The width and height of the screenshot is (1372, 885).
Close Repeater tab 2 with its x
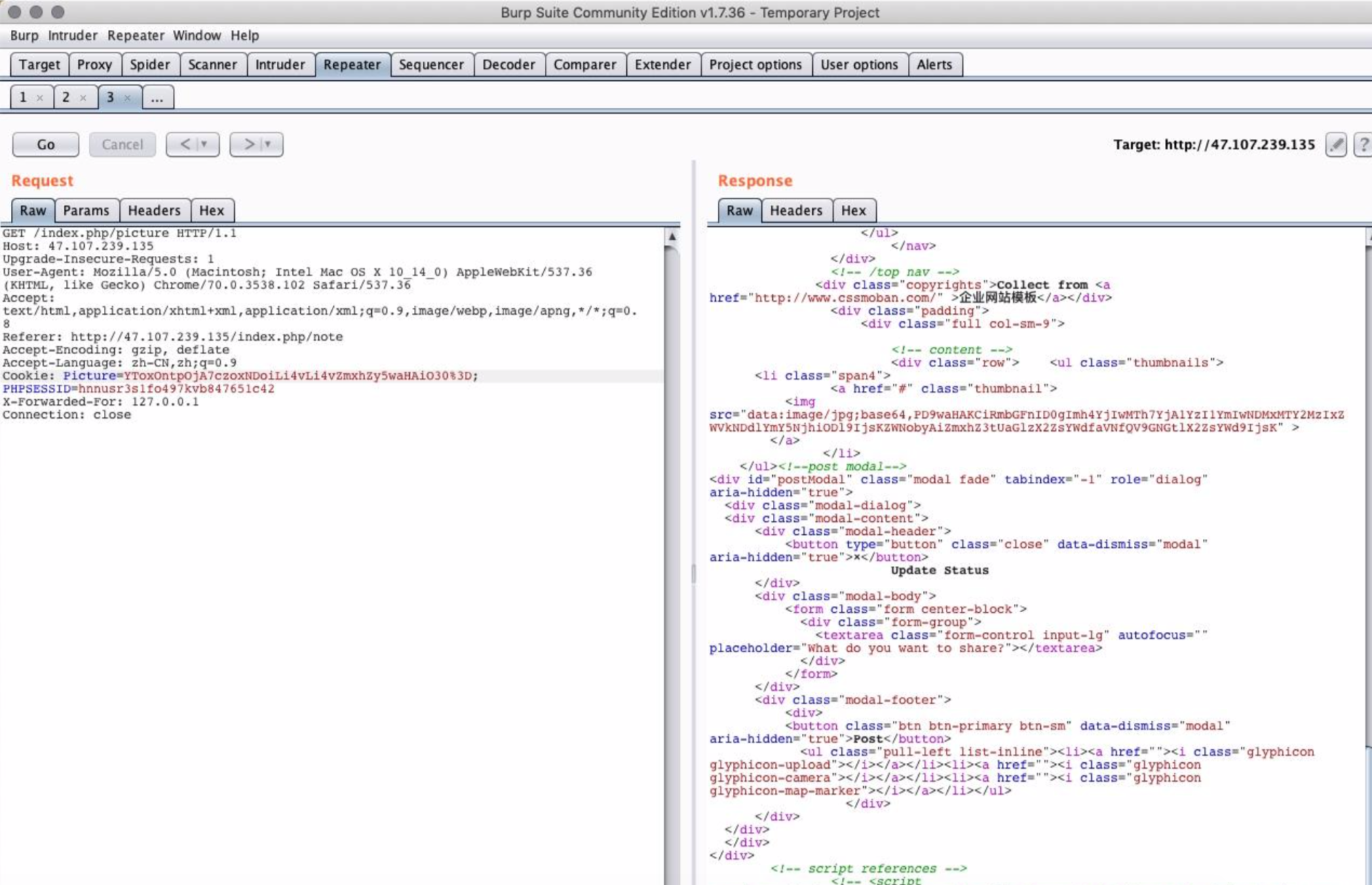(x=83, y=98)
